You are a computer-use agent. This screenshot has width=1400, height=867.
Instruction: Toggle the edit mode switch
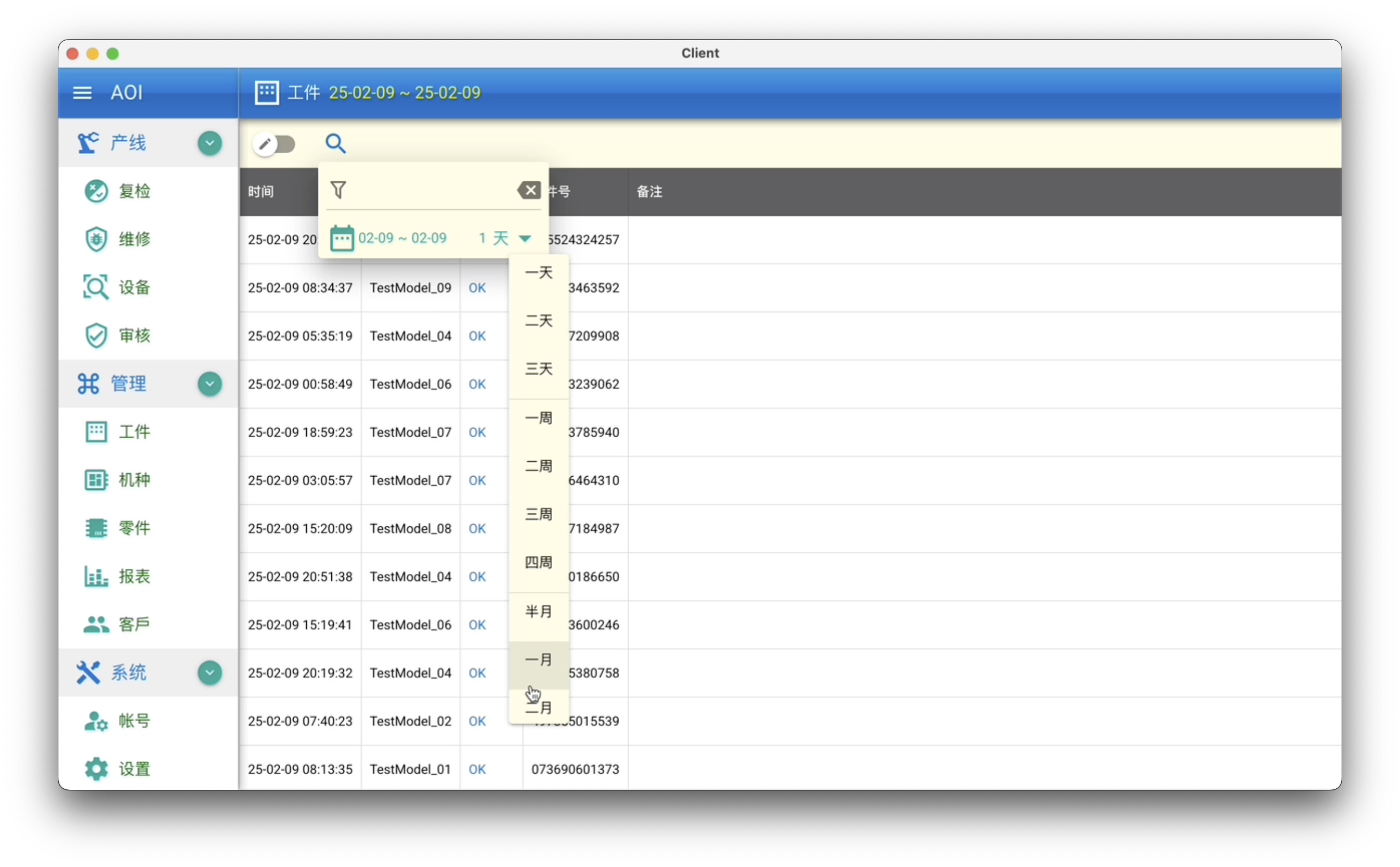(x=274, y=144)
